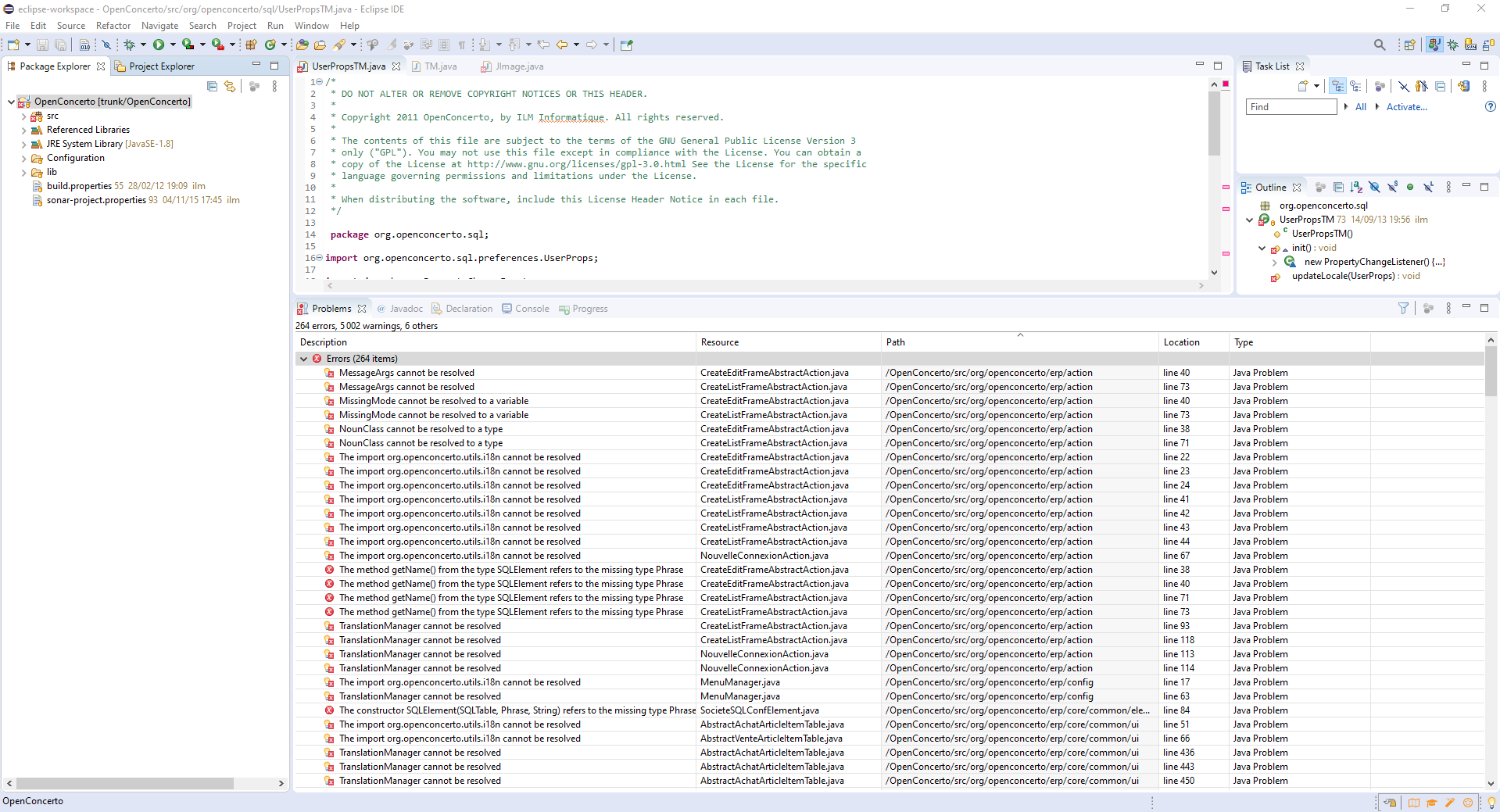Viewport: 1500px width, 812px height.
Task: Switch to the Console tab
Action: (525, 309)
